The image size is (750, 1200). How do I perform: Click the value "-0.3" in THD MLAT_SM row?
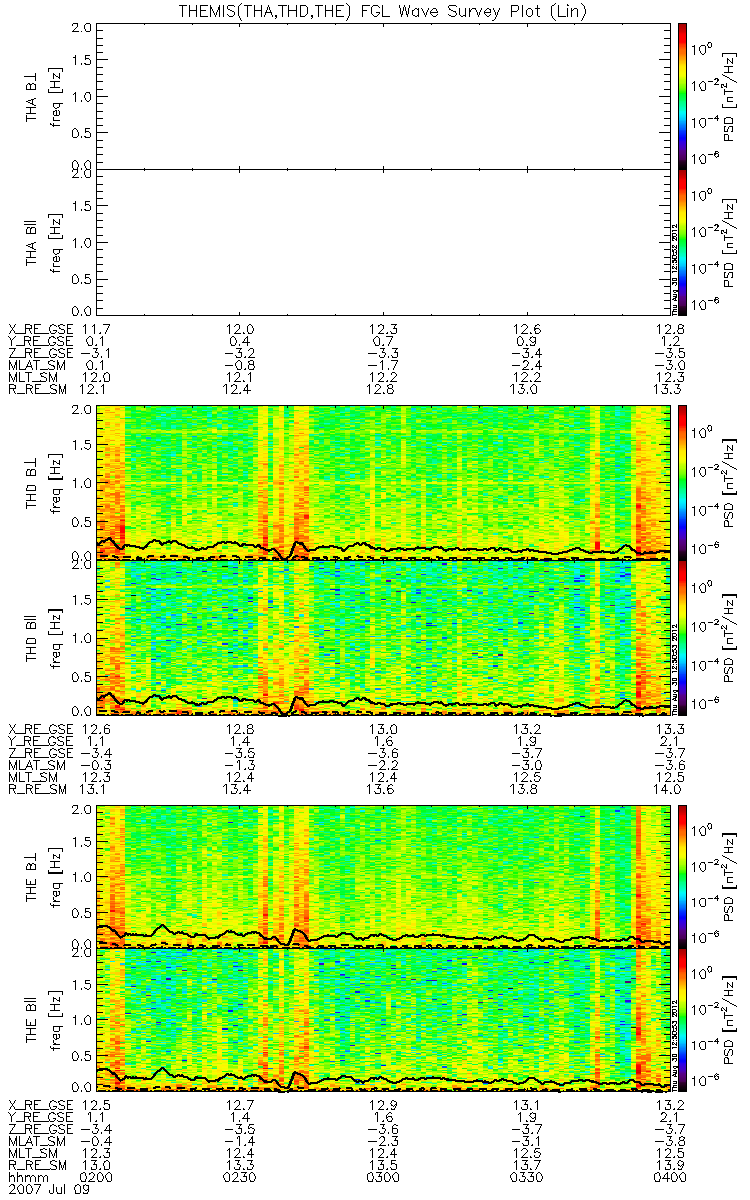pos(97,765)
